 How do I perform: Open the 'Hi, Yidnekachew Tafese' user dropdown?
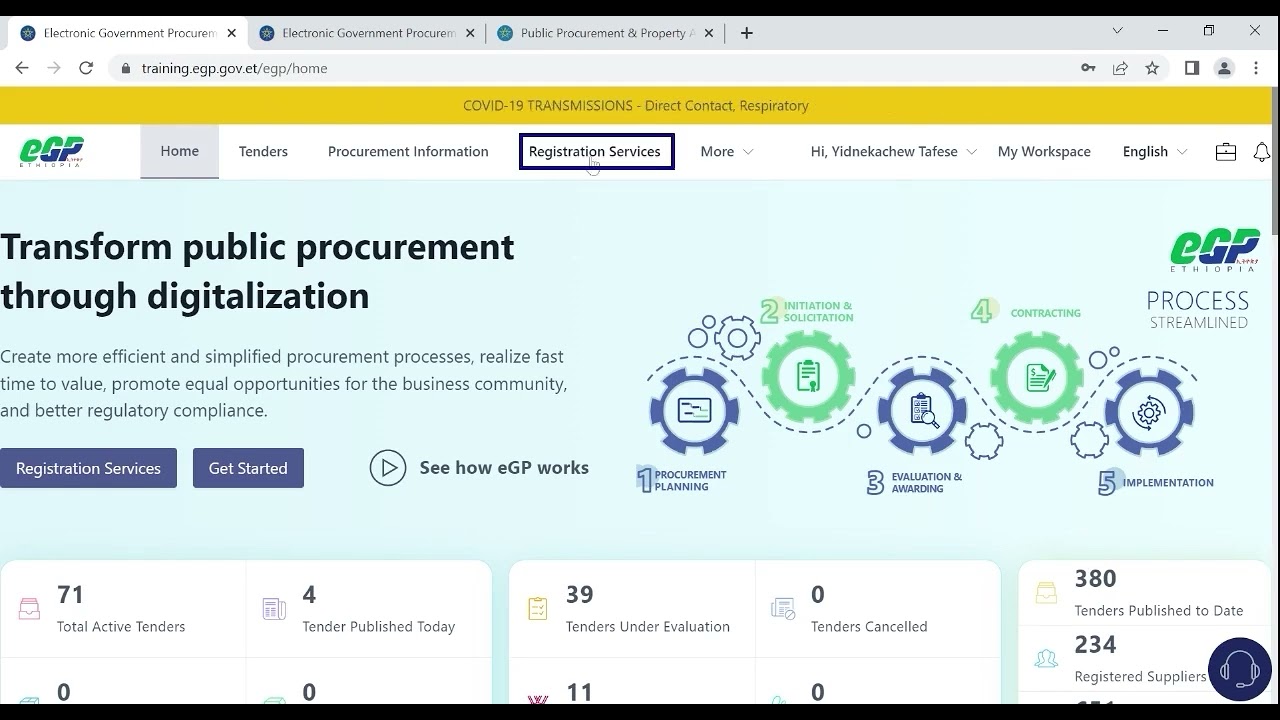pos(893,152)
